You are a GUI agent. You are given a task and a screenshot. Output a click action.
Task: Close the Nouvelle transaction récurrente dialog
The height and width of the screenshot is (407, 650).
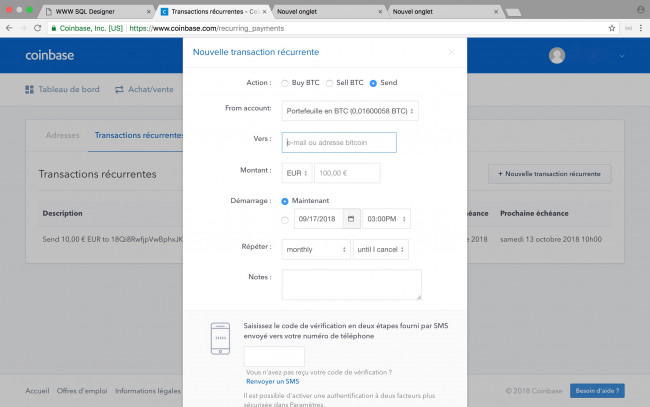click(451, 52)
